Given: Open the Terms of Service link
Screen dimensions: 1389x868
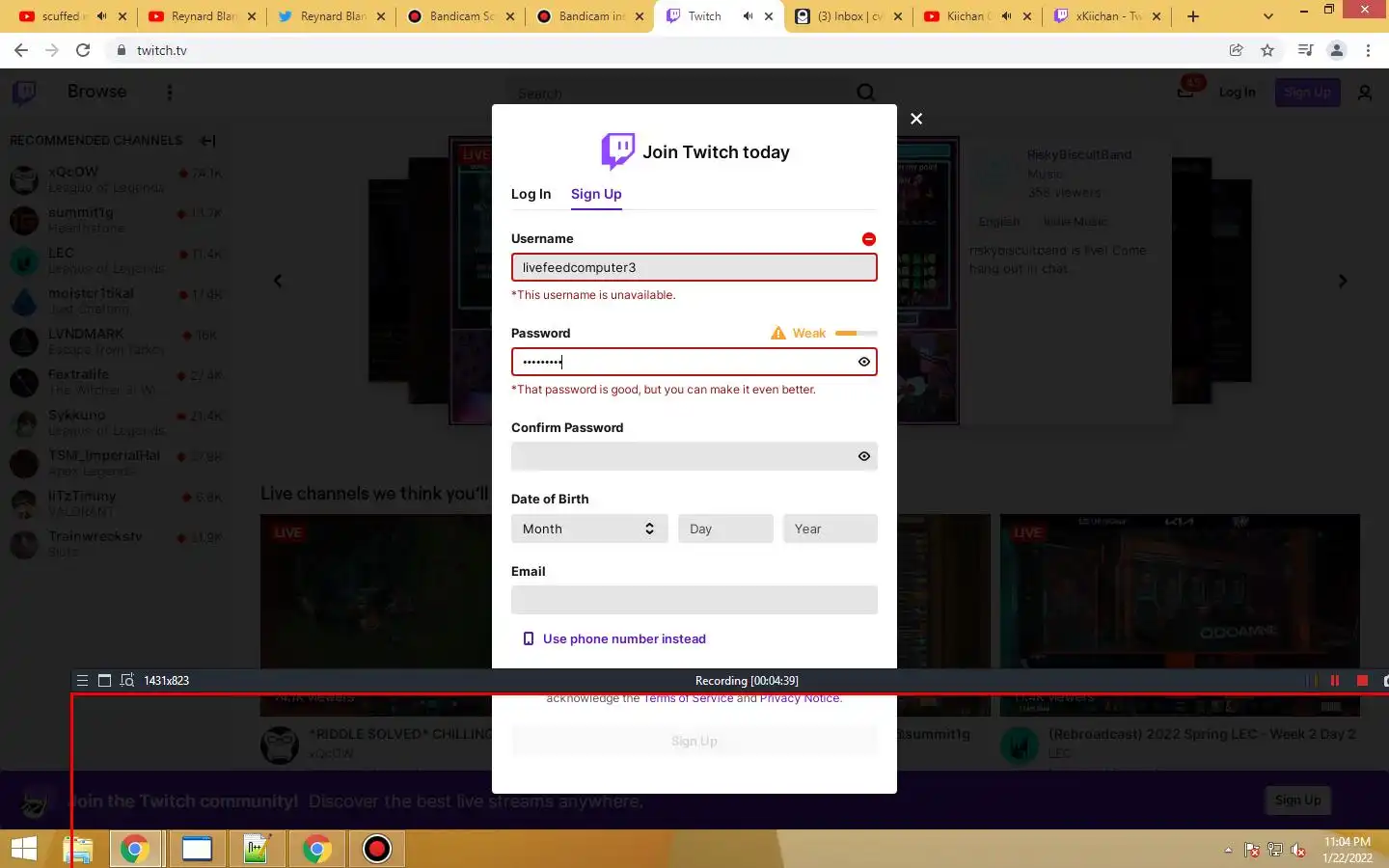Looking at the screenshot, I should pos(688,698).
